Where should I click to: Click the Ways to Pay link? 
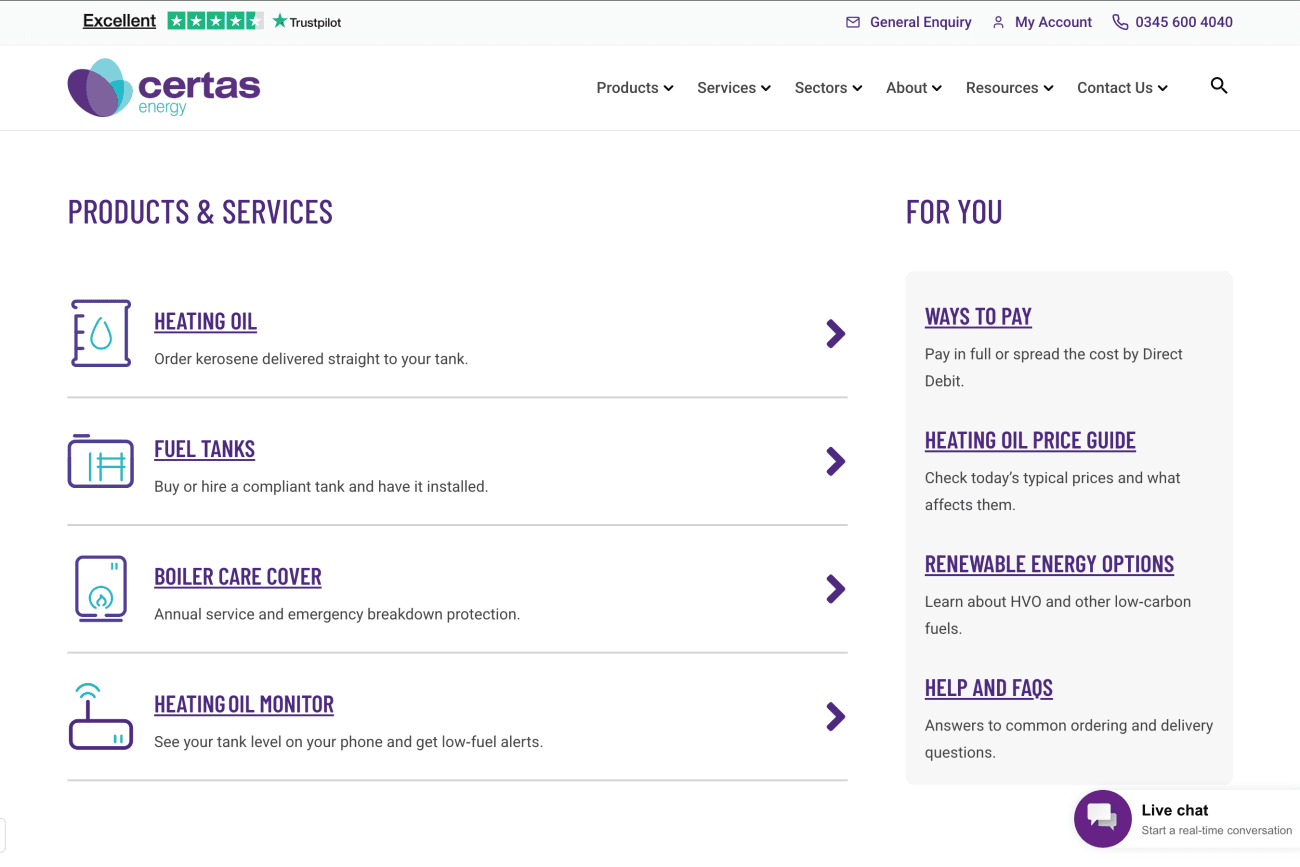978,317
